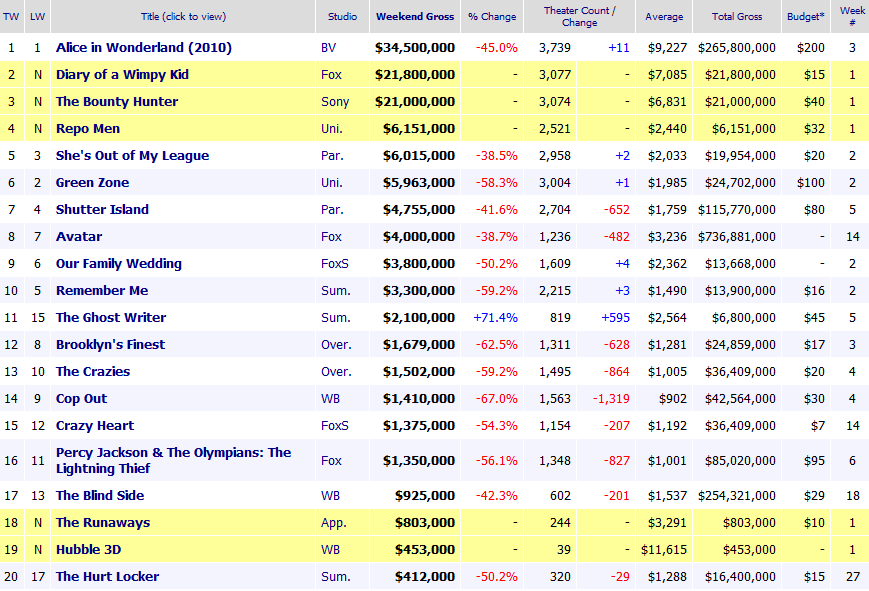Click the Par. studio link for Shutter Island
Viewport: 869px width, 591px height.
332,210
